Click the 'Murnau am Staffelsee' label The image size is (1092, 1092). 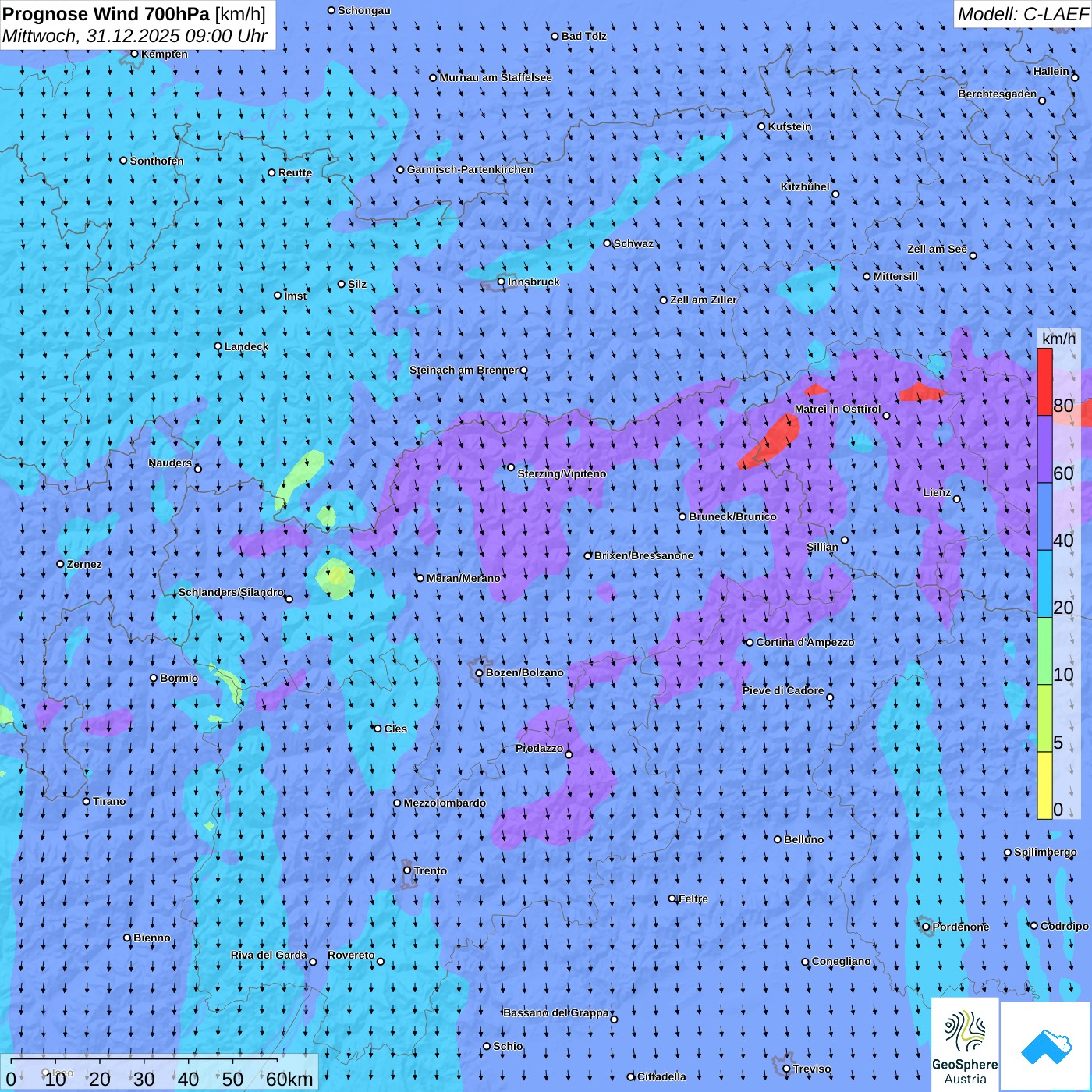(495, 77)
